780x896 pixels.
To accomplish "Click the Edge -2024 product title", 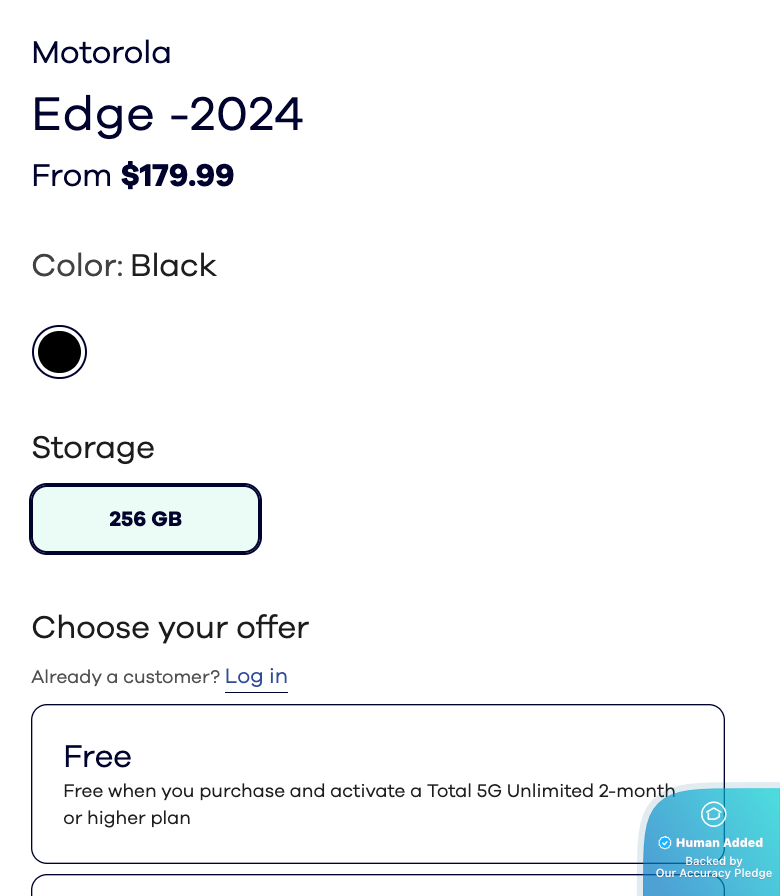I will 167,115.
